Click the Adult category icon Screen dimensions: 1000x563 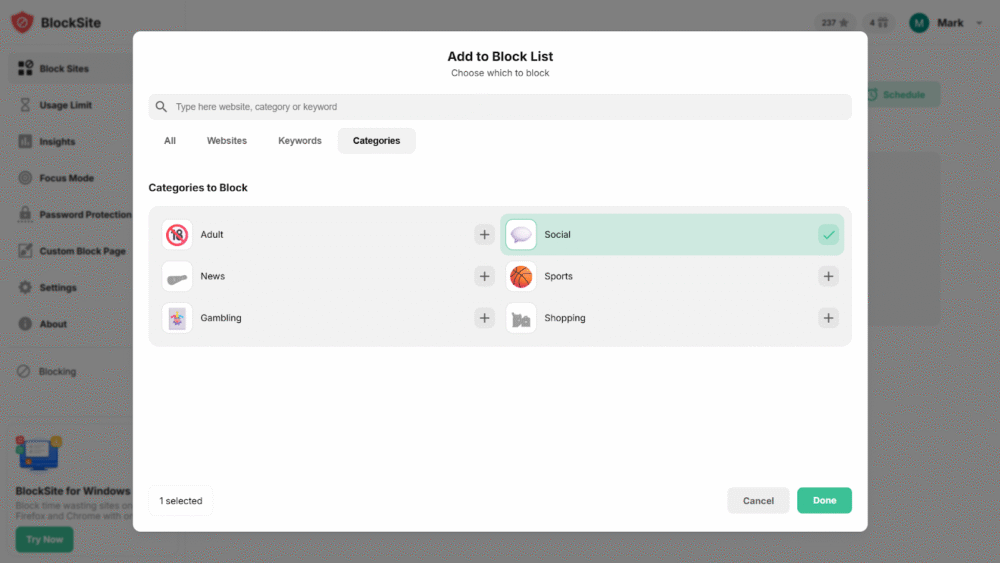click(x=177, y=235)
